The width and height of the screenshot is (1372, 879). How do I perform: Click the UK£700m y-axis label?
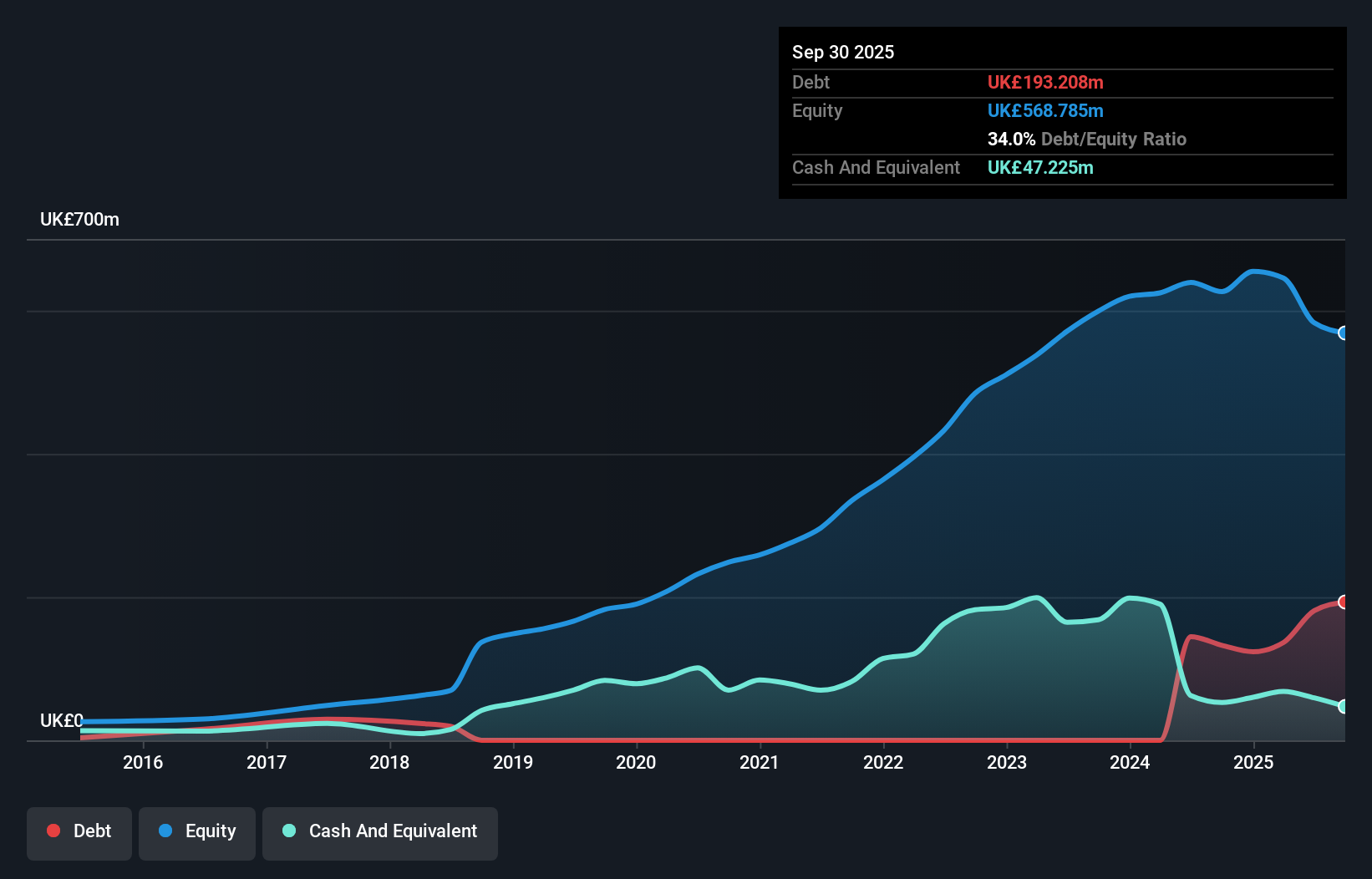click(x=79, y=220)
